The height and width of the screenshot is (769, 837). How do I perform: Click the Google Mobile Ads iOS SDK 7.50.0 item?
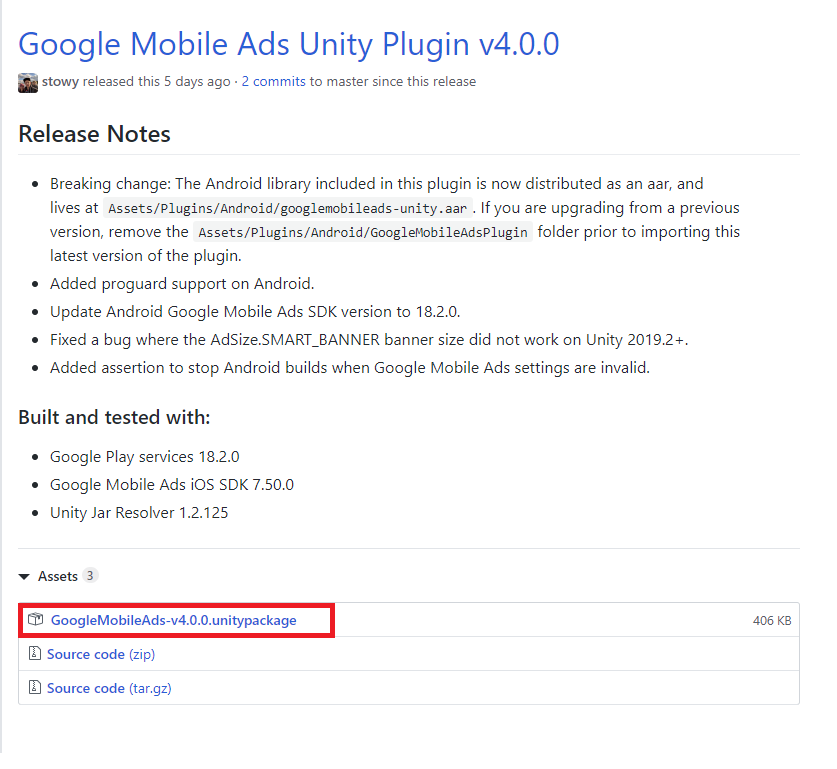click(x=172, y=485)
